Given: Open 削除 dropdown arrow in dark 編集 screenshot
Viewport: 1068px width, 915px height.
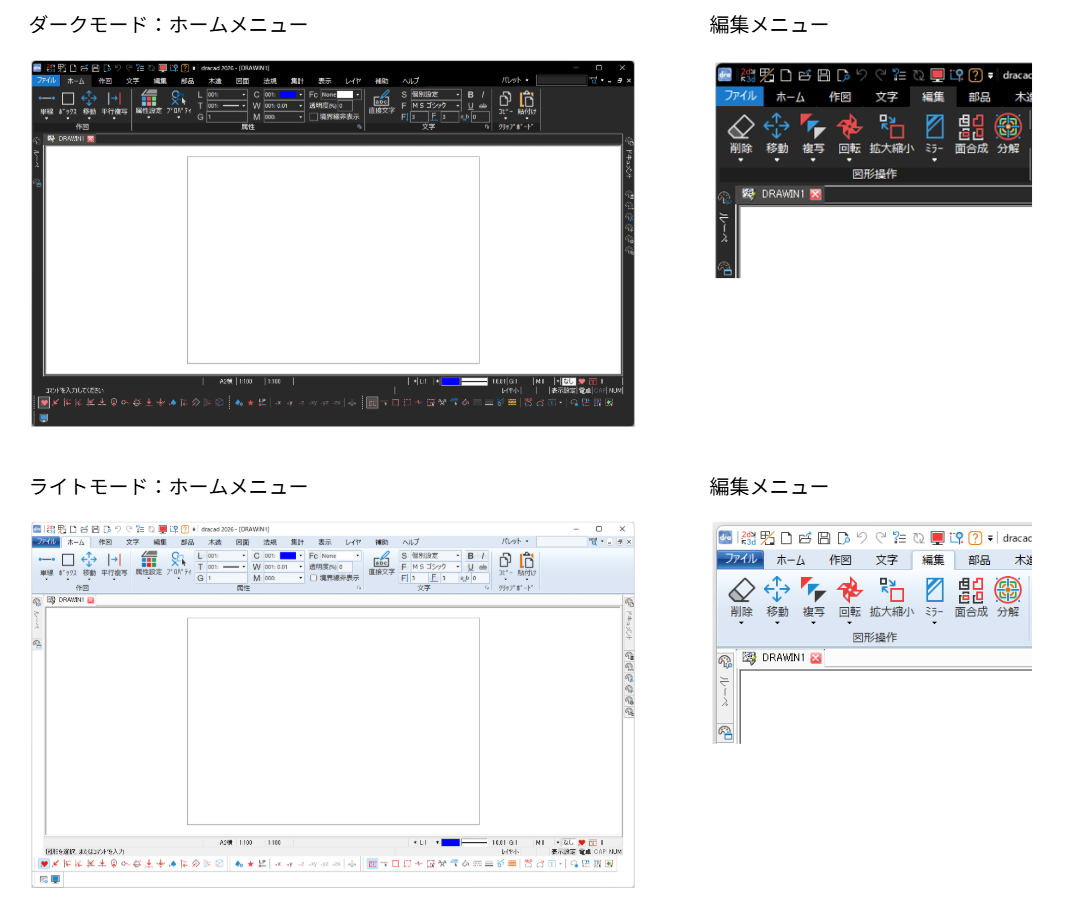Looking at the screenshot, I should tap(740, 160).
